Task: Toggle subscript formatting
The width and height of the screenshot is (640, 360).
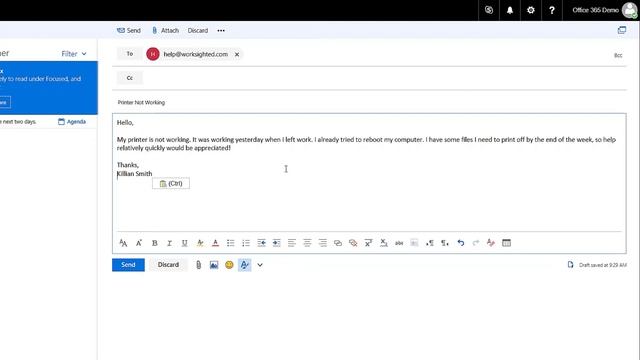Action: tap(384, 243)
